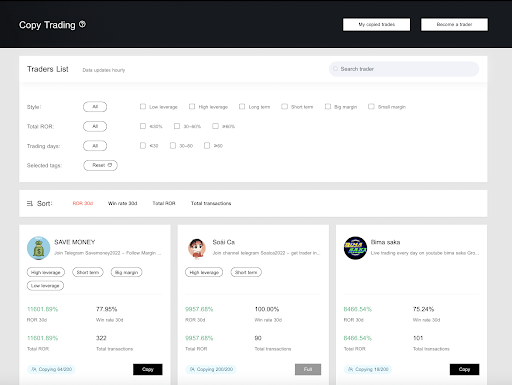This screenshot has width=512, height=385.
Task: Tick the Long term checkbox
Action: (242, 107)
